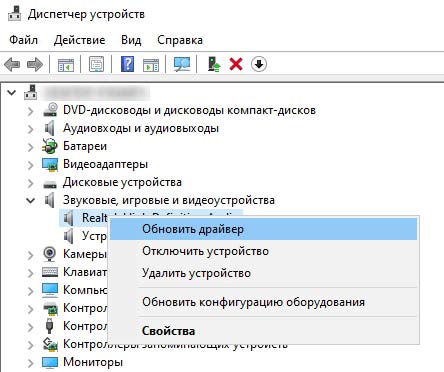444x372 pixels.
Task: Scan for hardware changes monitor icon
Action: pos(182,64)
